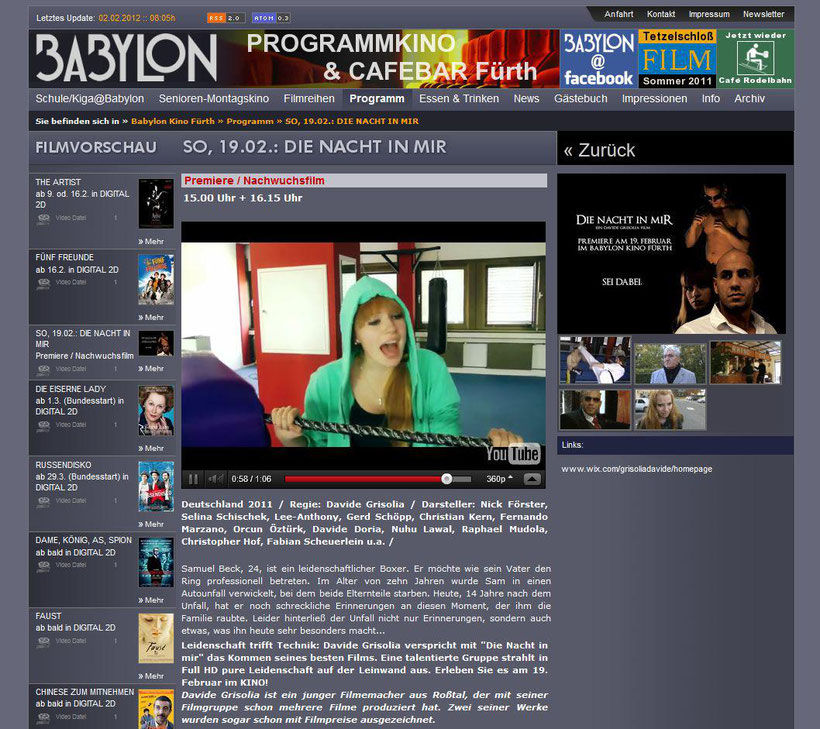Open the Die Nacht in Mir film poster
Screen dimensions: 820x729
pos(671,254)
